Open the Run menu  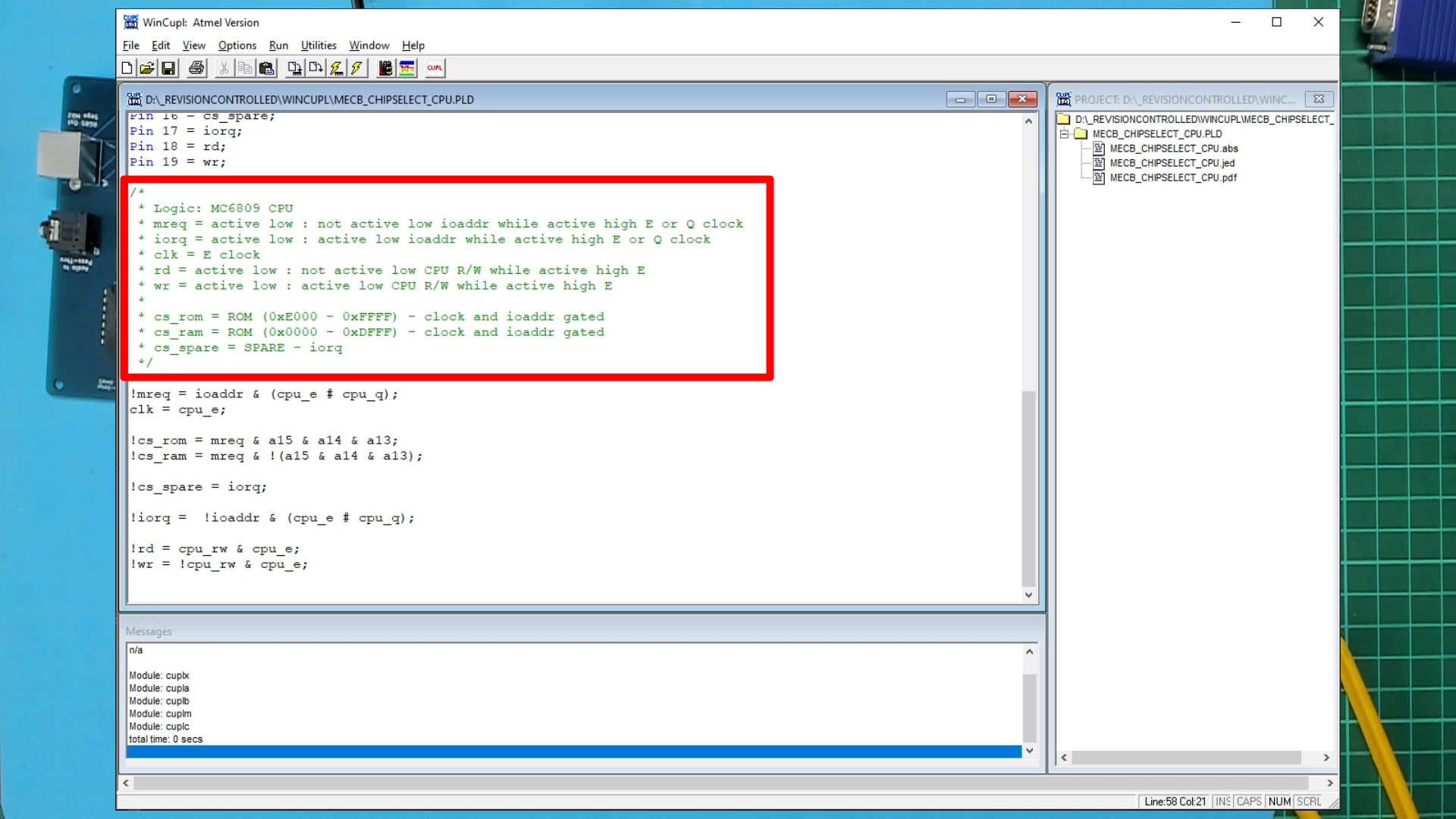(278, 45)
